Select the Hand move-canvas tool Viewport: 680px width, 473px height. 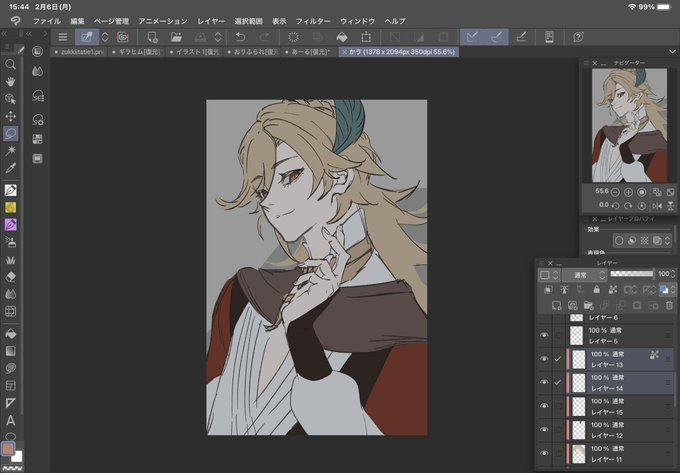pyautogui.click(x=10, y=82)
